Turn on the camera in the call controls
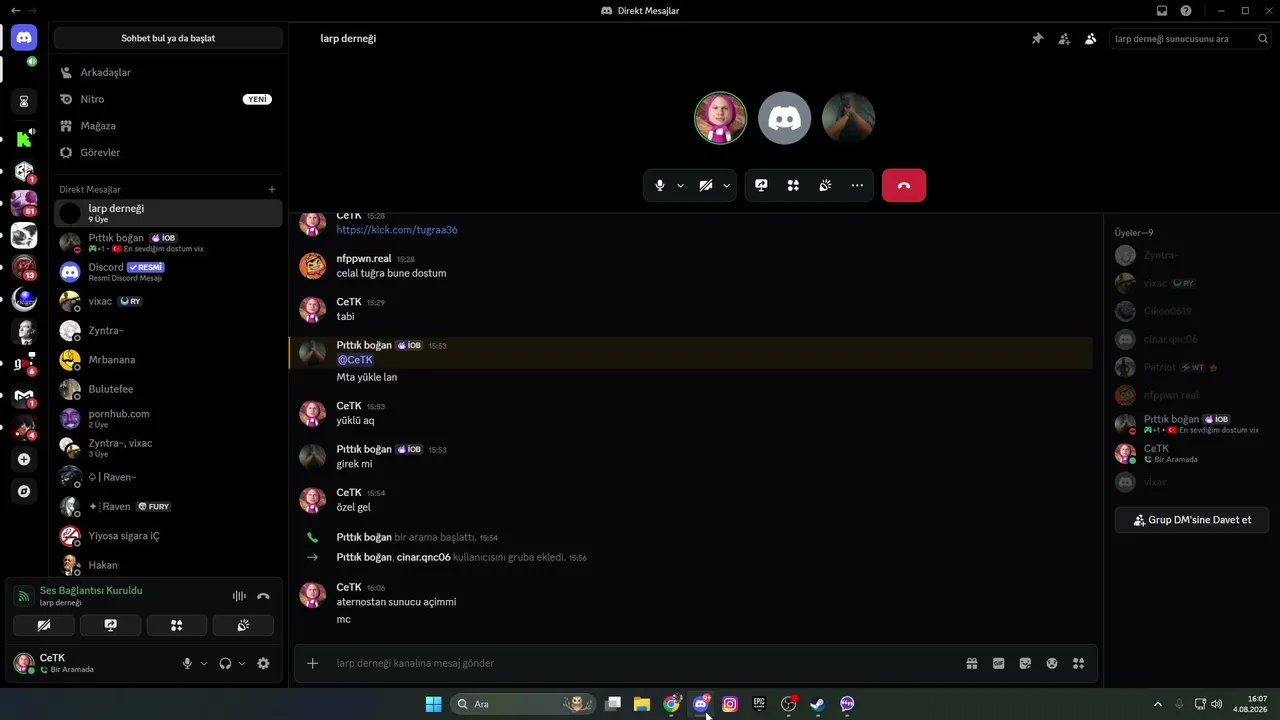1280x720 pixels. (x=706, y=185)
